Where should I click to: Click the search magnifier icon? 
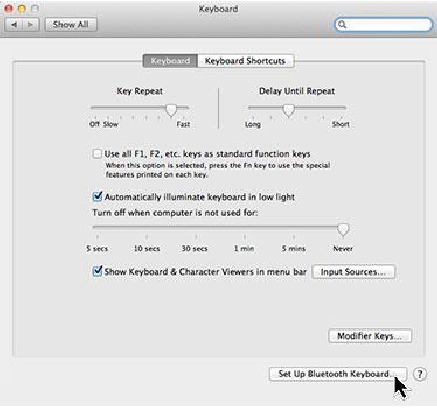342,24
